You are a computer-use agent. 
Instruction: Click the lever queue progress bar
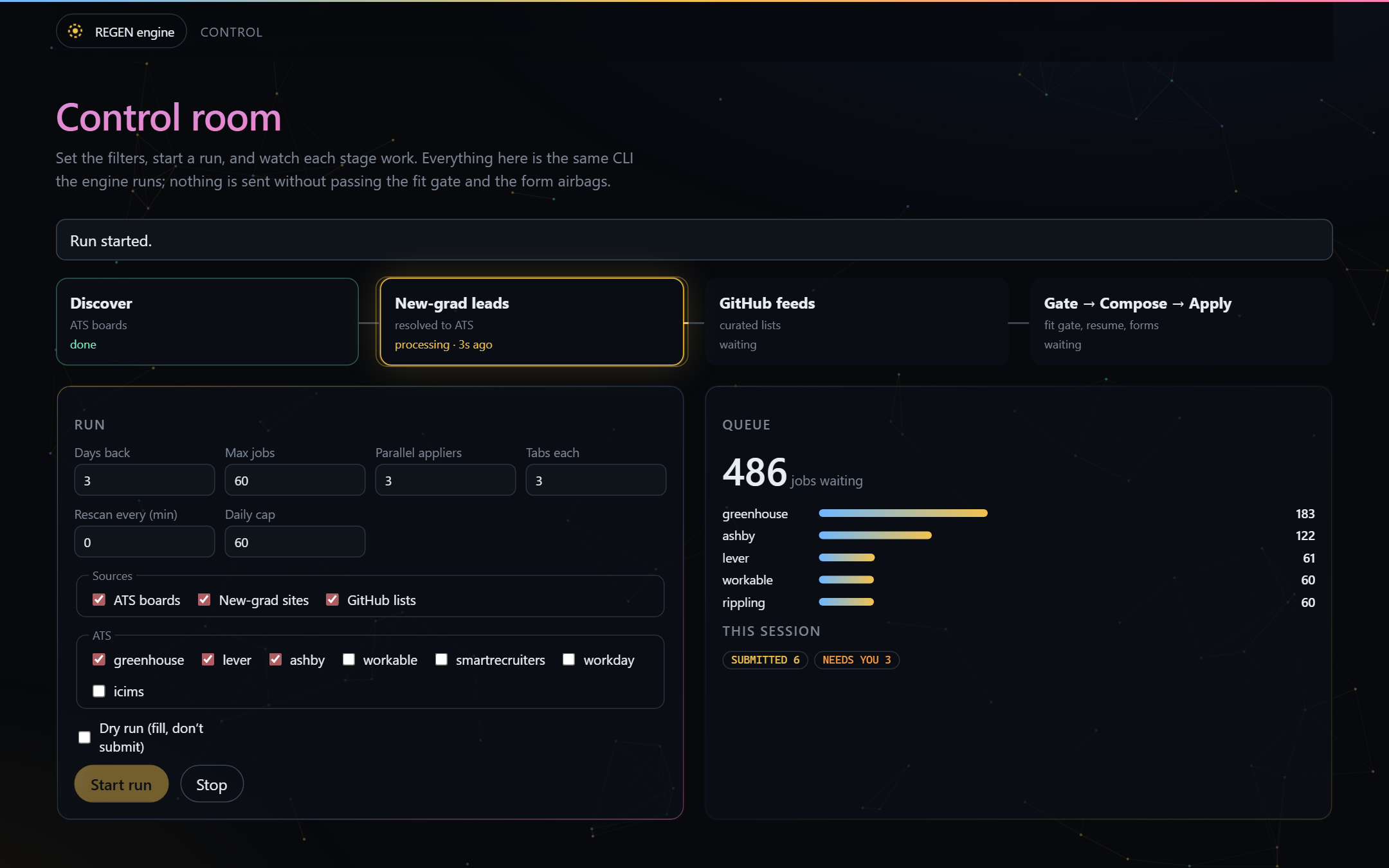(x=847, y=557)
